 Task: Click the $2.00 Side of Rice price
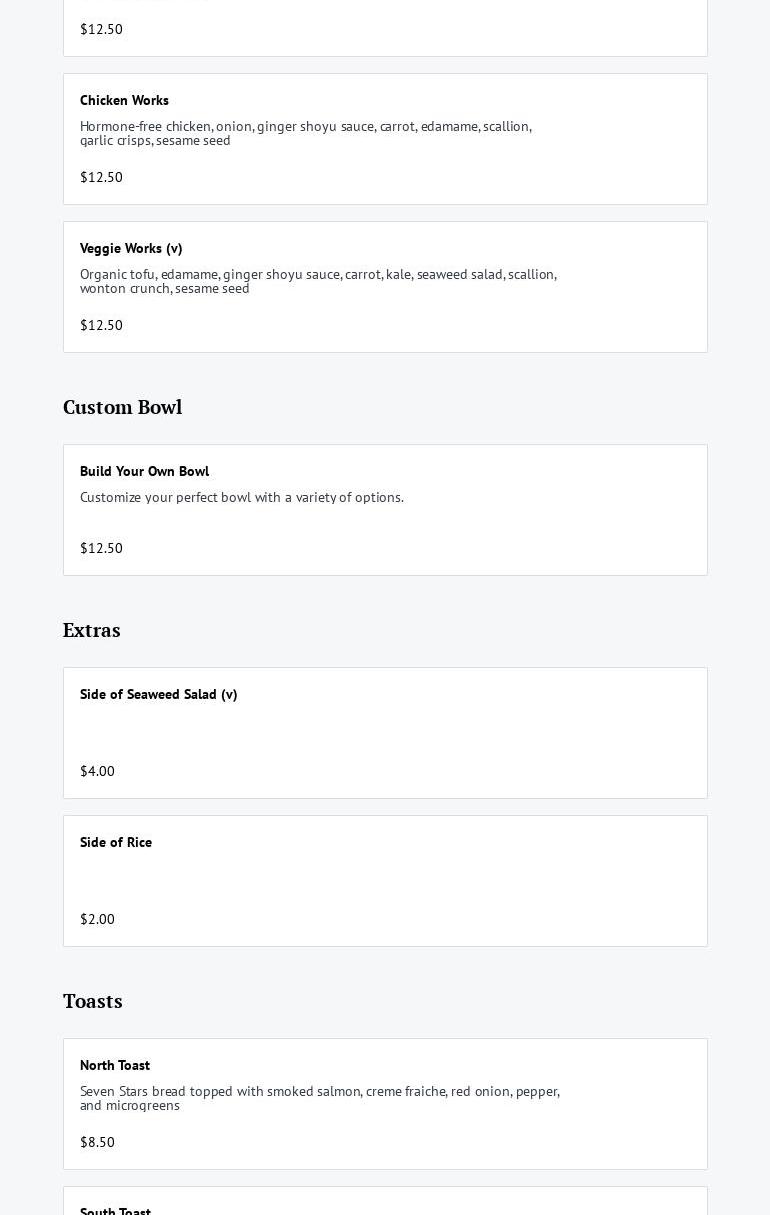click(x=97, y=919)
